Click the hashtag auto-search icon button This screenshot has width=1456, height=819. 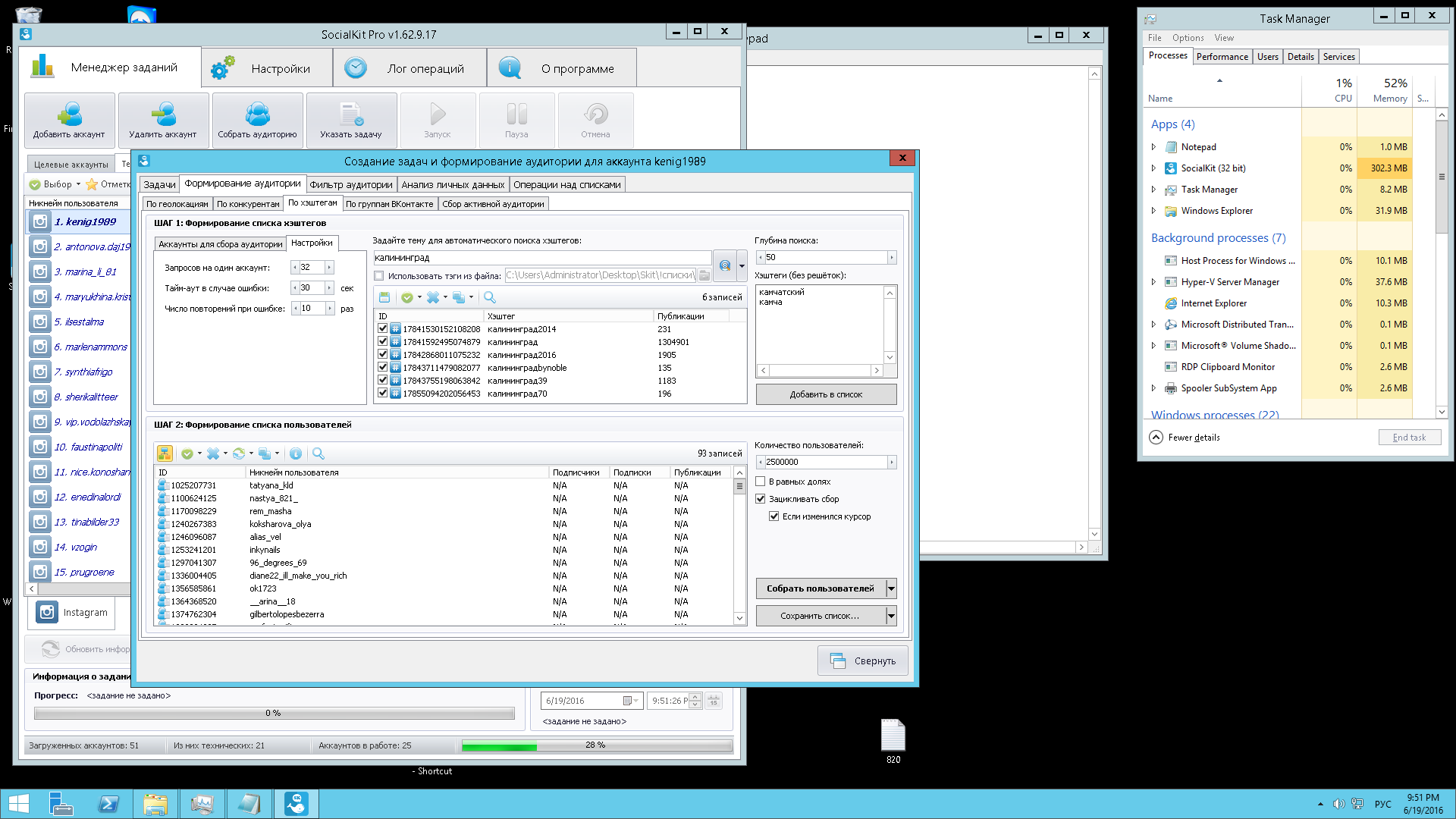point(725,265)
